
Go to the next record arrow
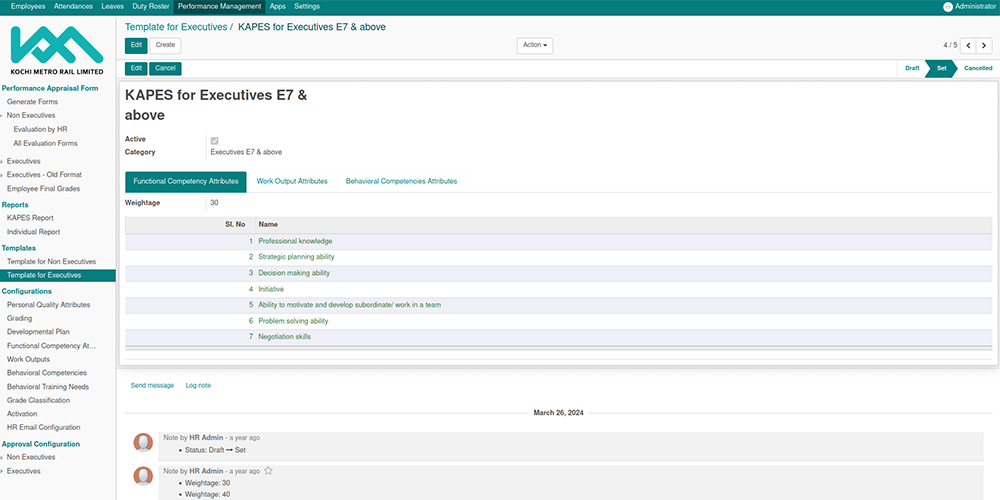[984, 45]
